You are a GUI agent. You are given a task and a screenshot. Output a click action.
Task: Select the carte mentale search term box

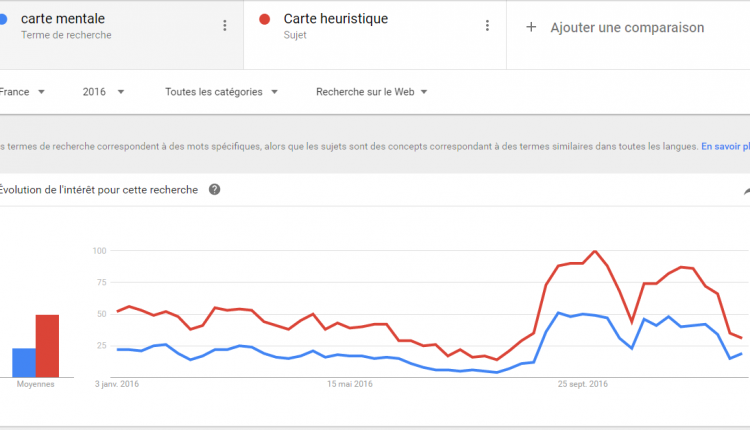coord(110,27)
